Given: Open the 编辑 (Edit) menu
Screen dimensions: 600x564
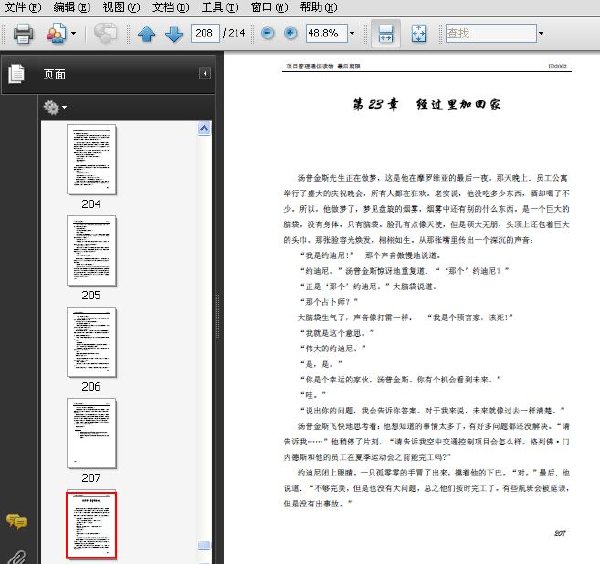Looking at the screenshot, I should pos(72,7).
